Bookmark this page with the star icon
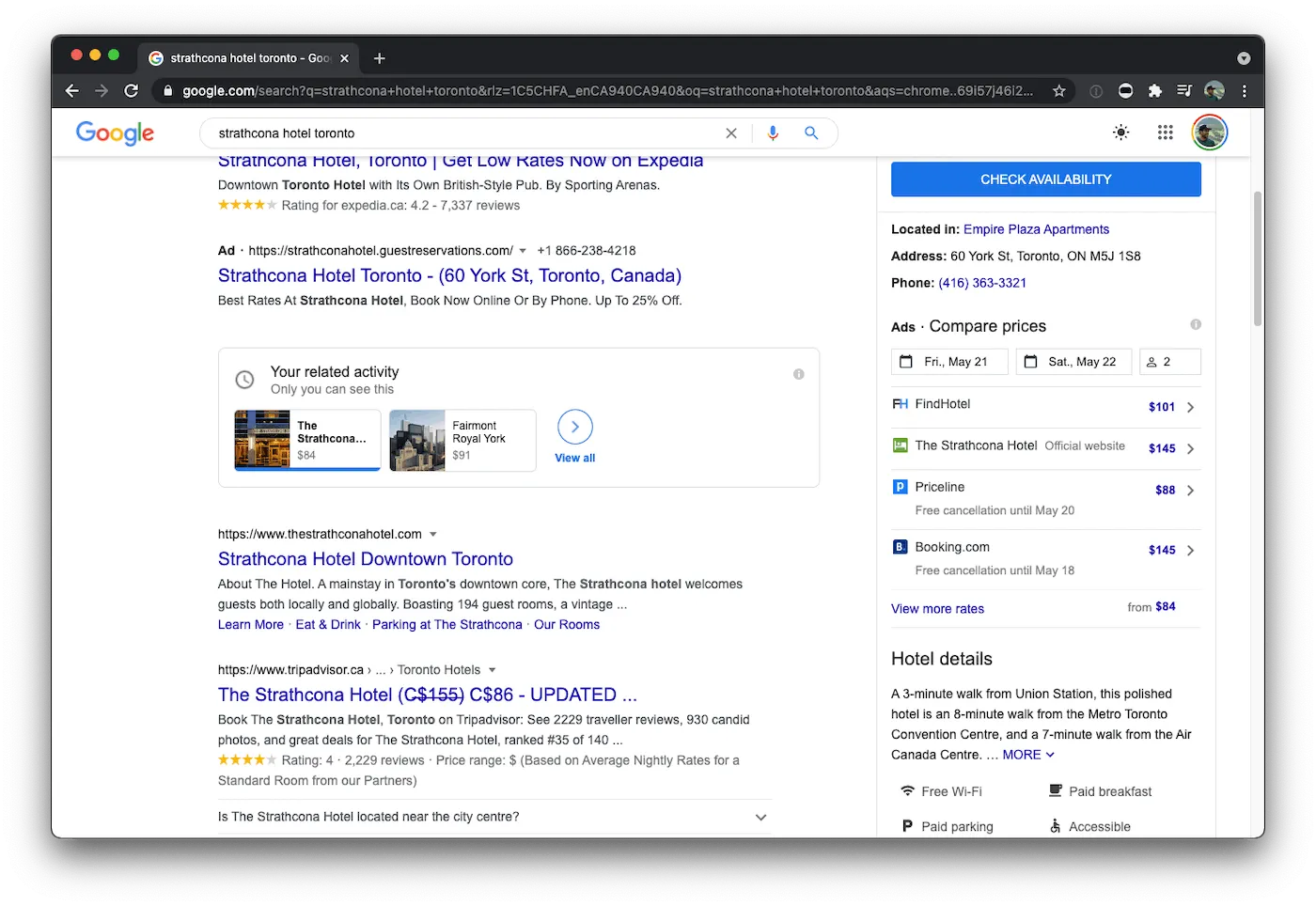Viewport: 1316px width, 906px height. pyautogui.click(x=1059, y=91)
